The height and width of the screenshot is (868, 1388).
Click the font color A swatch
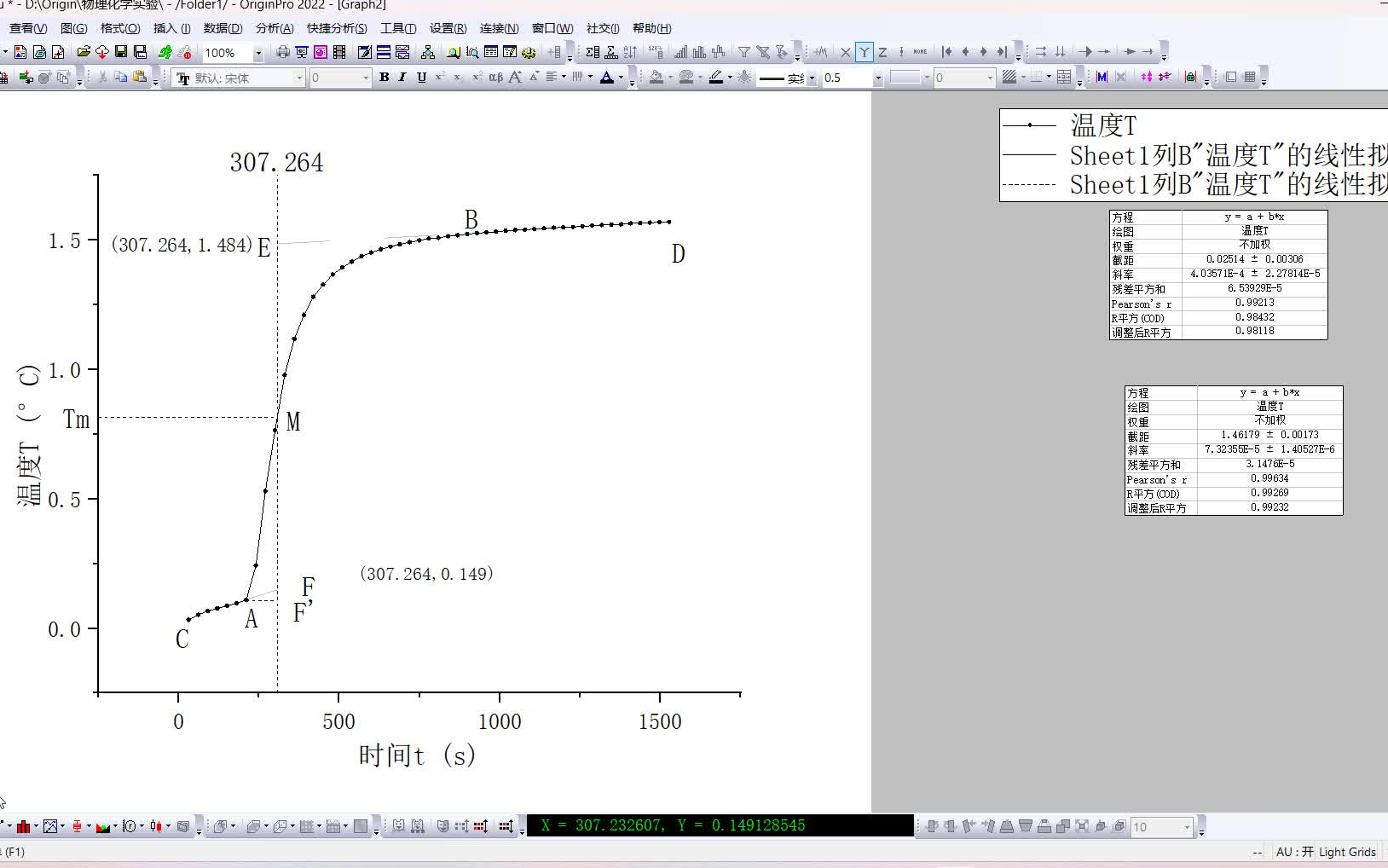click(607, 78)
